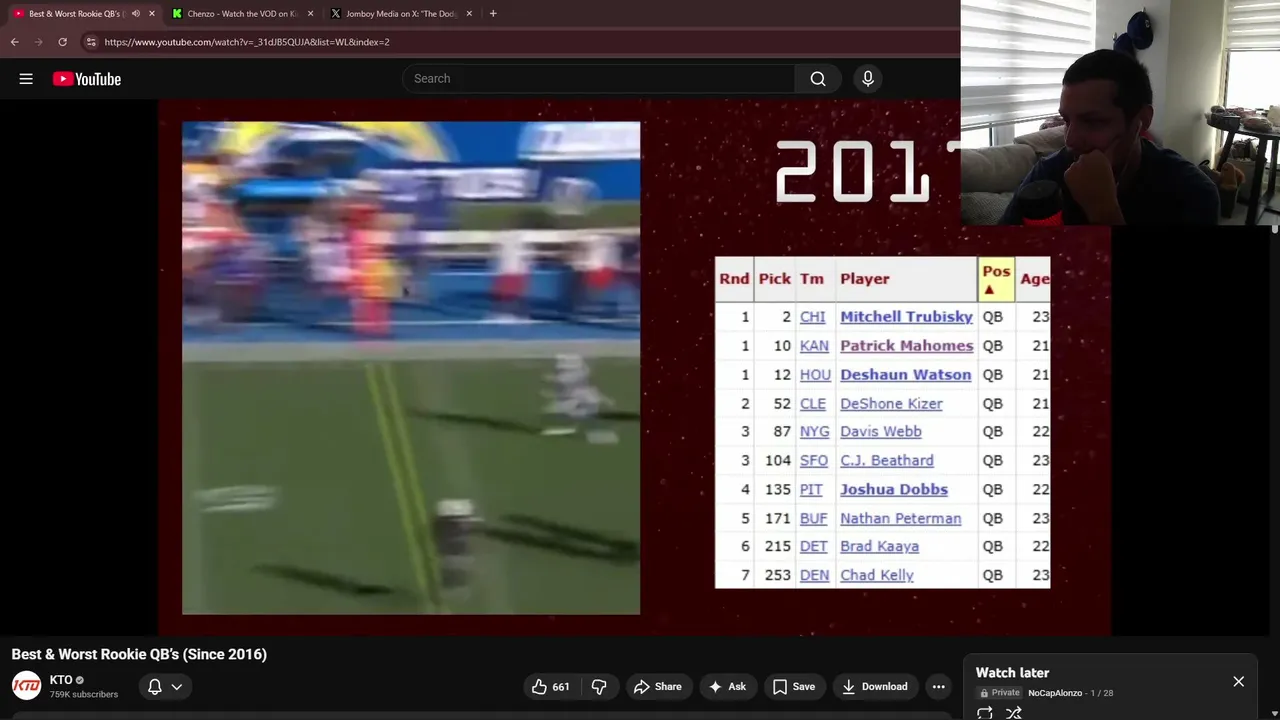
Task: Reload the YouTube page
Action: click(62, 42)
